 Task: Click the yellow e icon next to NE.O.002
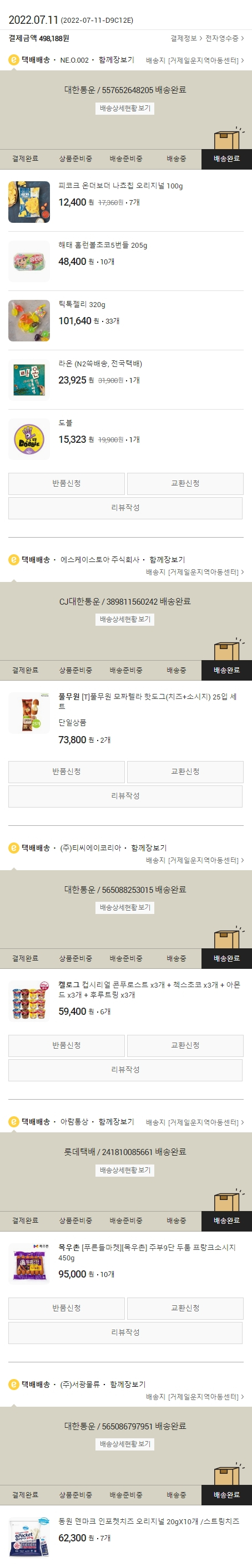tap(13, 60)
